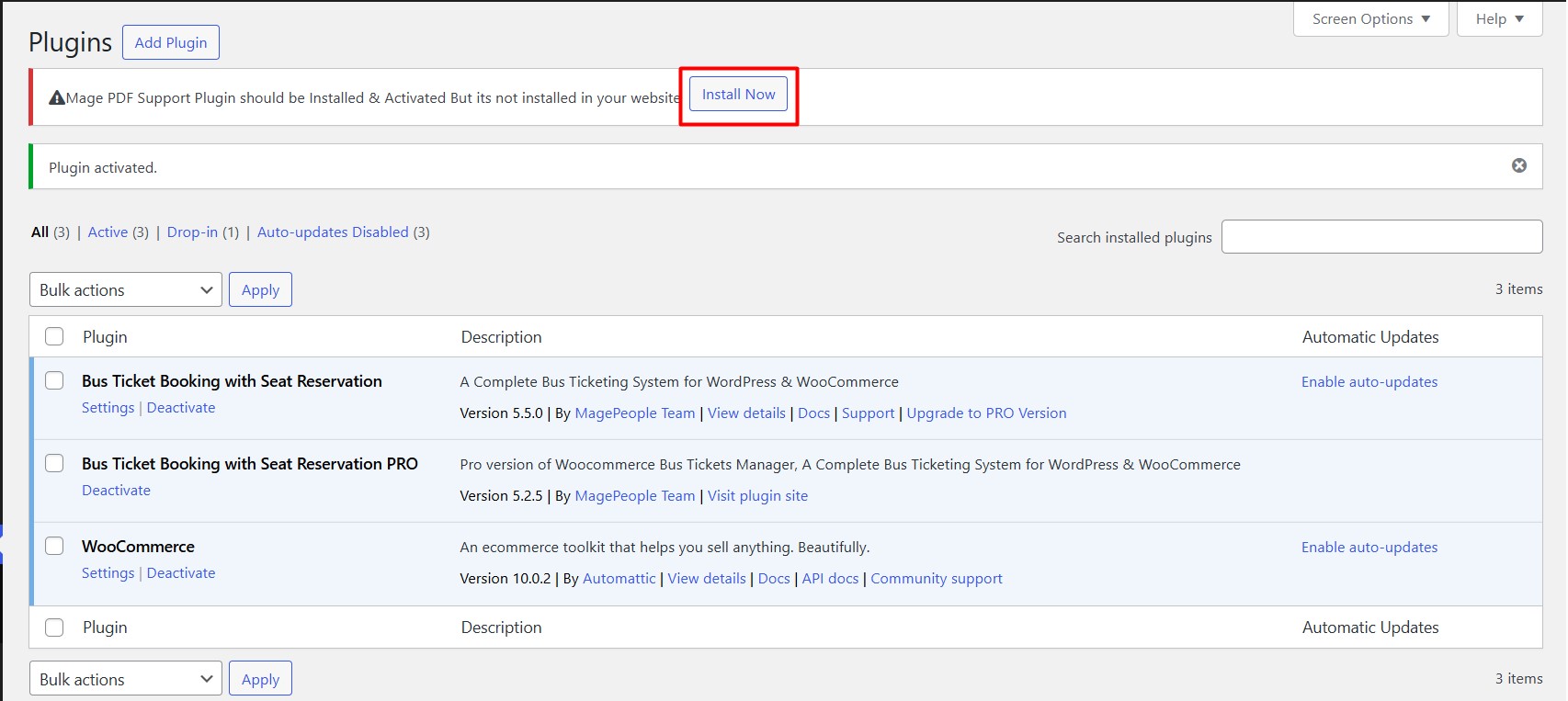Open the bottom Bulk actions dropdown
The width and height of the screenshot is (1568, 701).
coord(126,679)
